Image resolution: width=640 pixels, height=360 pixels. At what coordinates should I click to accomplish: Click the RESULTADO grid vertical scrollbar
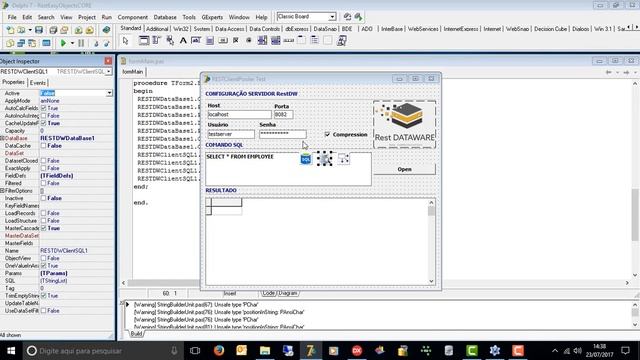coord(431,242)
